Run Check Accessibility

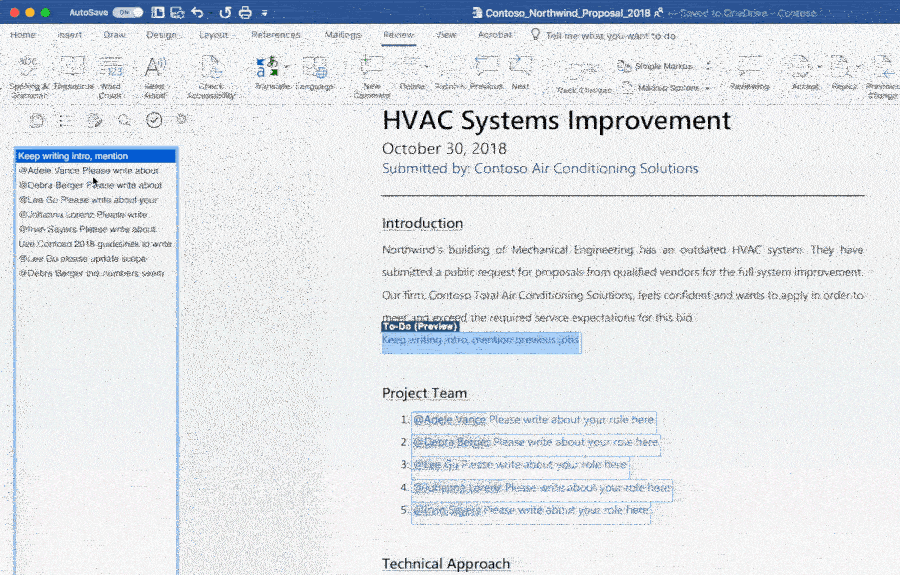click(211, 76)
